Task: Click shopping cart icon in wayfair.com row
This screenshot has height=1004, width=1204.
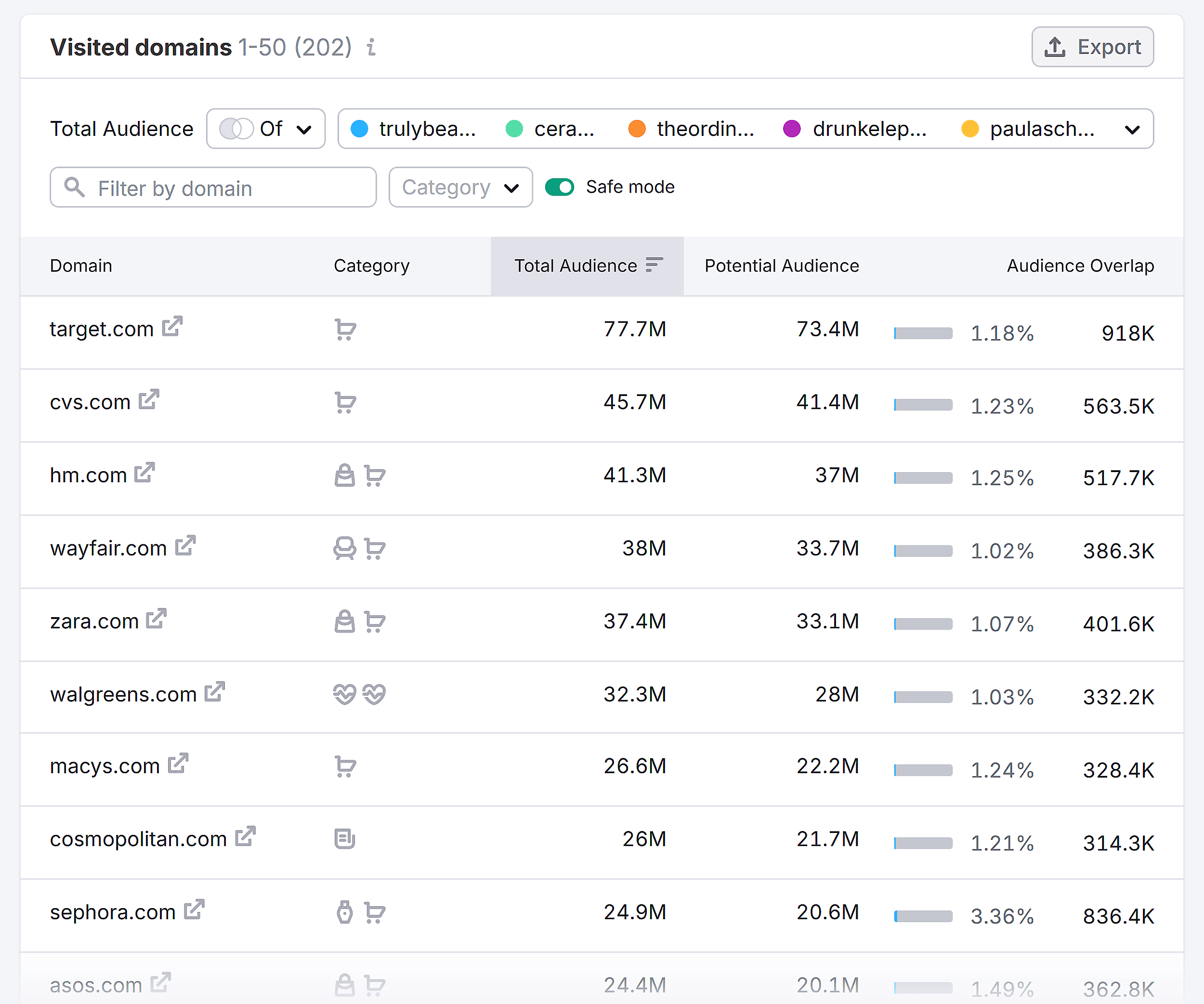Action: [x=375, y=549]
